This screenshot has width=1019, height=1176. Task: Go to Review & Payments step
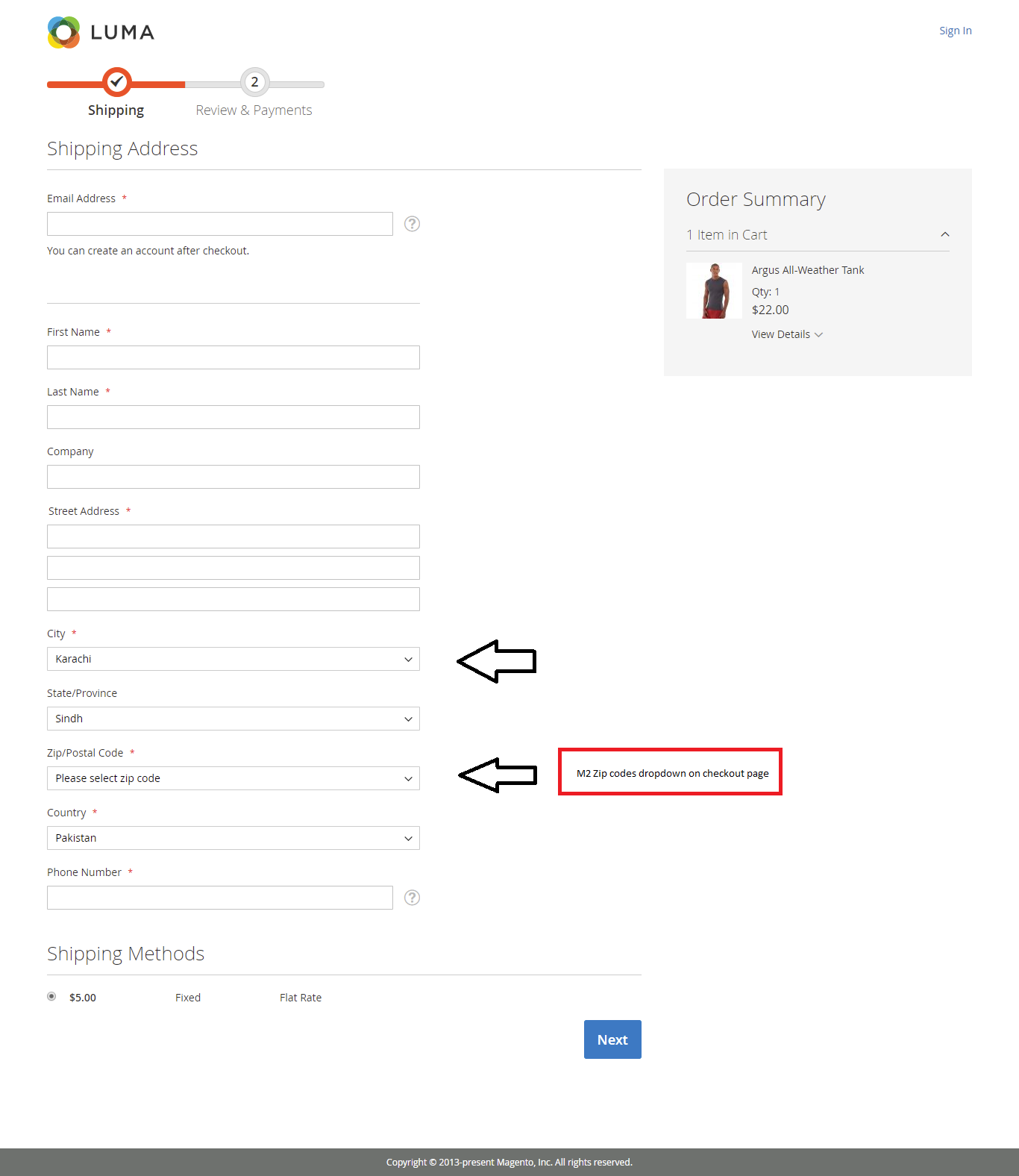[254, 110]
